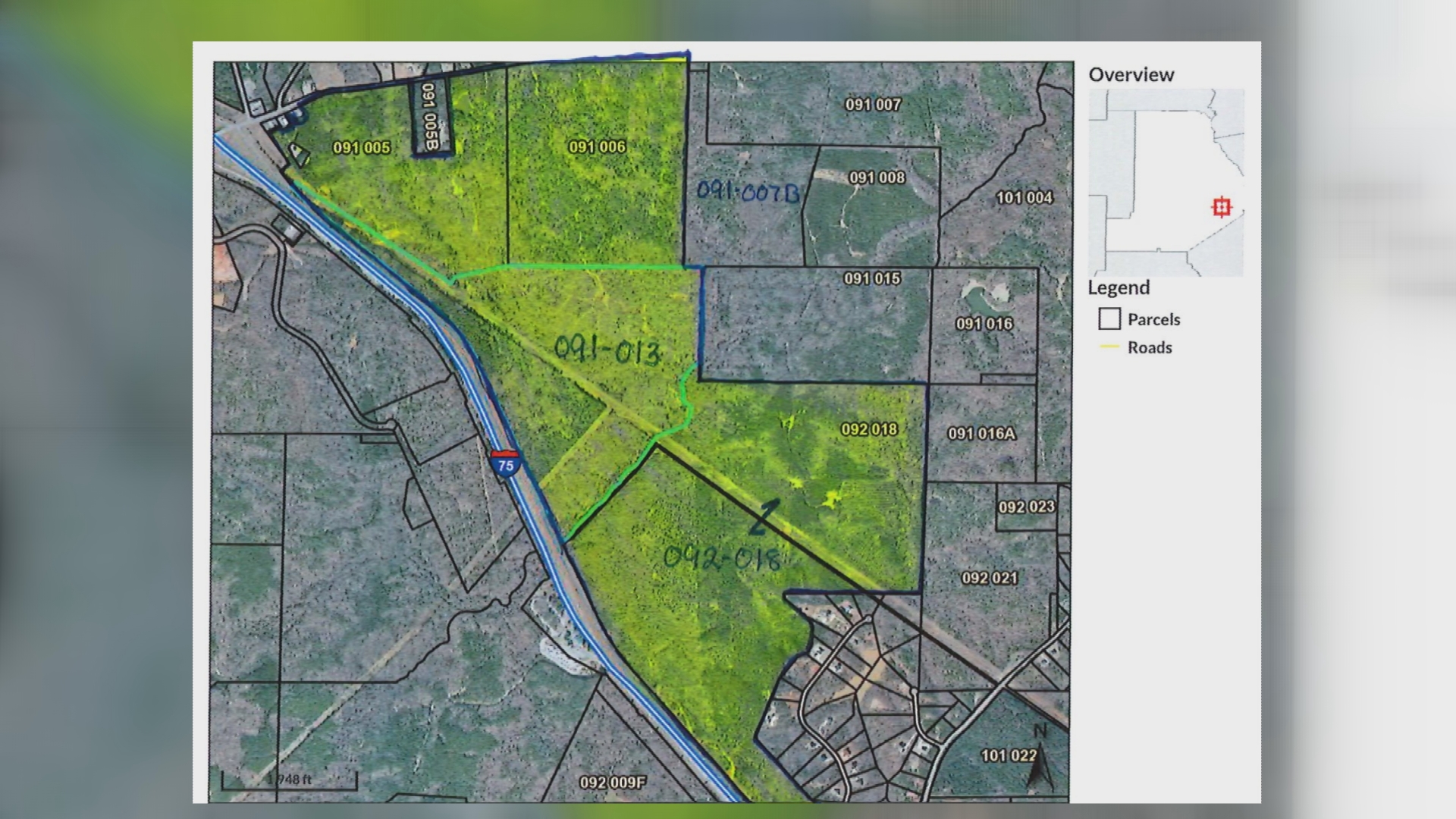Click parcel label 092 021
Viewport: 1456px width, 819px height.
point(990,578)
